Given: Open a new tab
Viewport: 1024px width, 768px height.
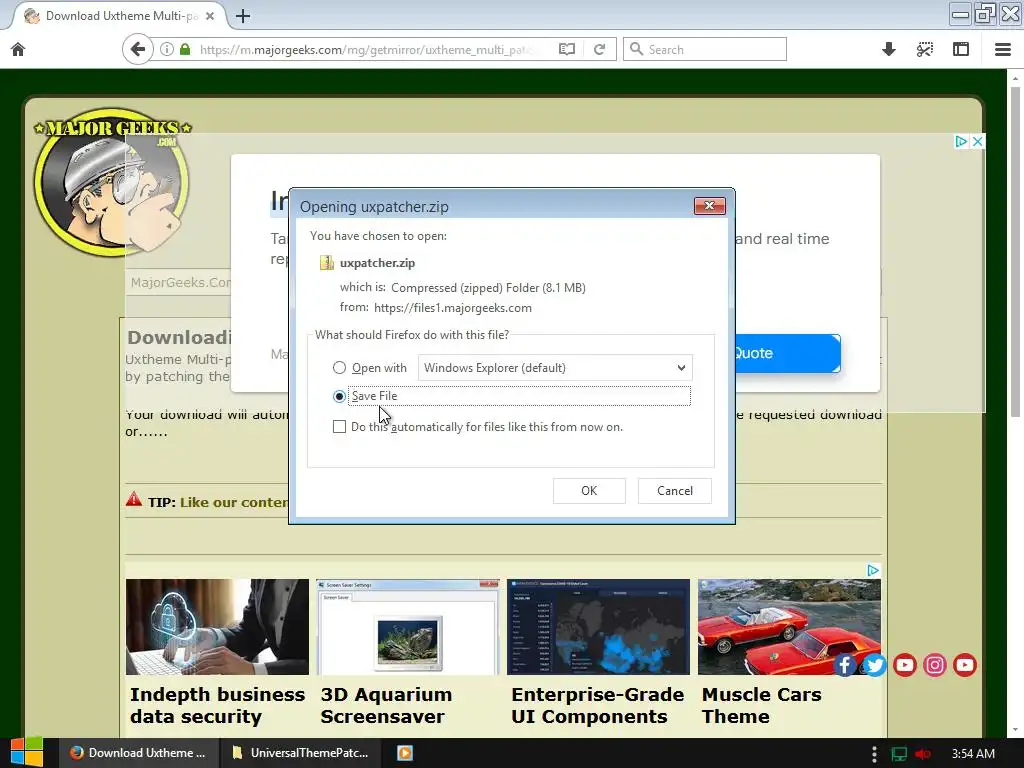Looking at the screenshot, I should (243, 16).
